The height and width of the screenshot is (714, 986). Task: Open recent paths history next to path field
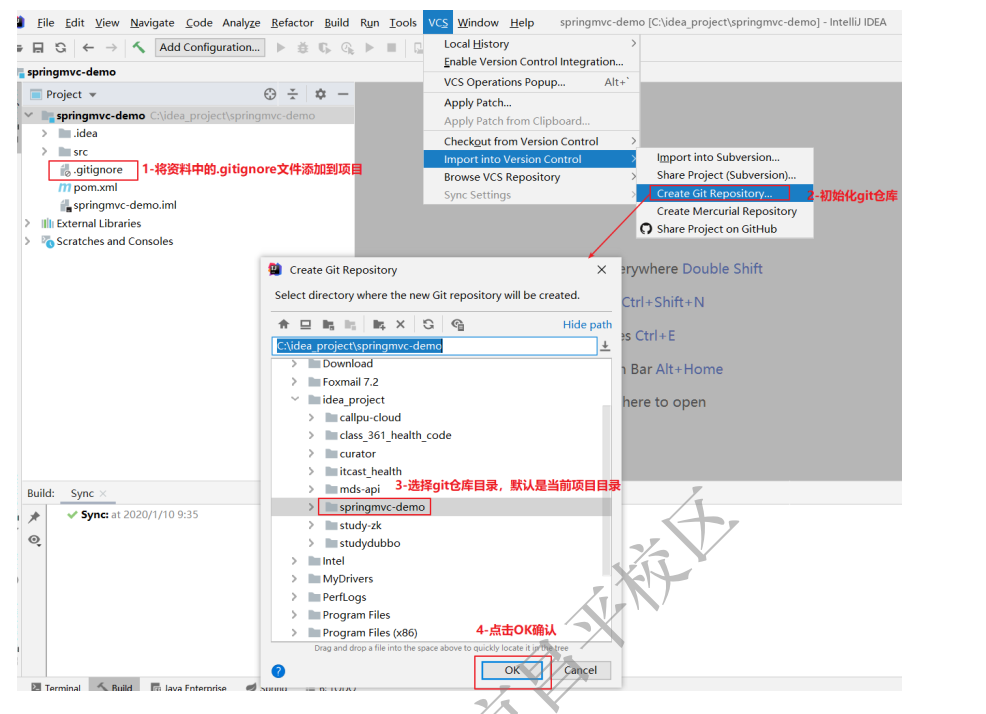click(605, 345)
